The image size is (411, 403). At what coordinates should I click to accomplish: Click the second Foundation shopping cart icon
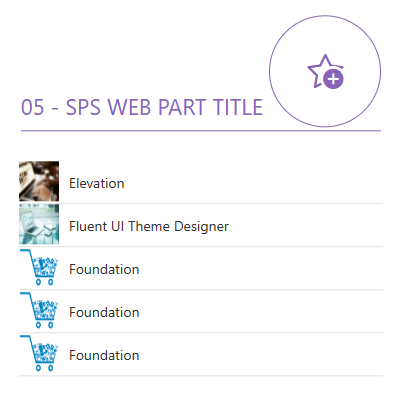coord(39,310)
